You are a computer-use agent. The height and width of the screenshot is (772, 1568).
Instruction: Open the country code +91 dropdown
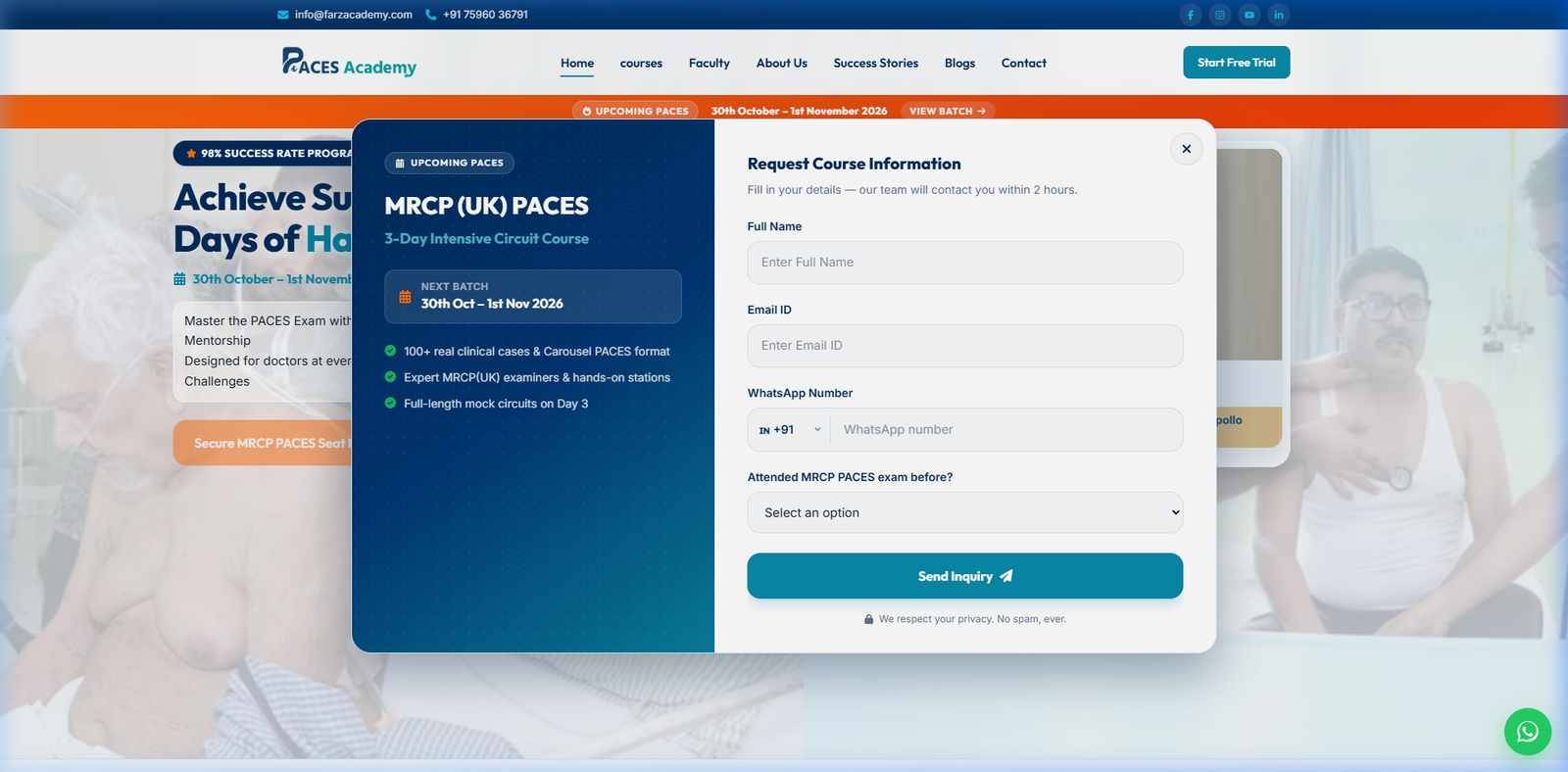point(790,430)
